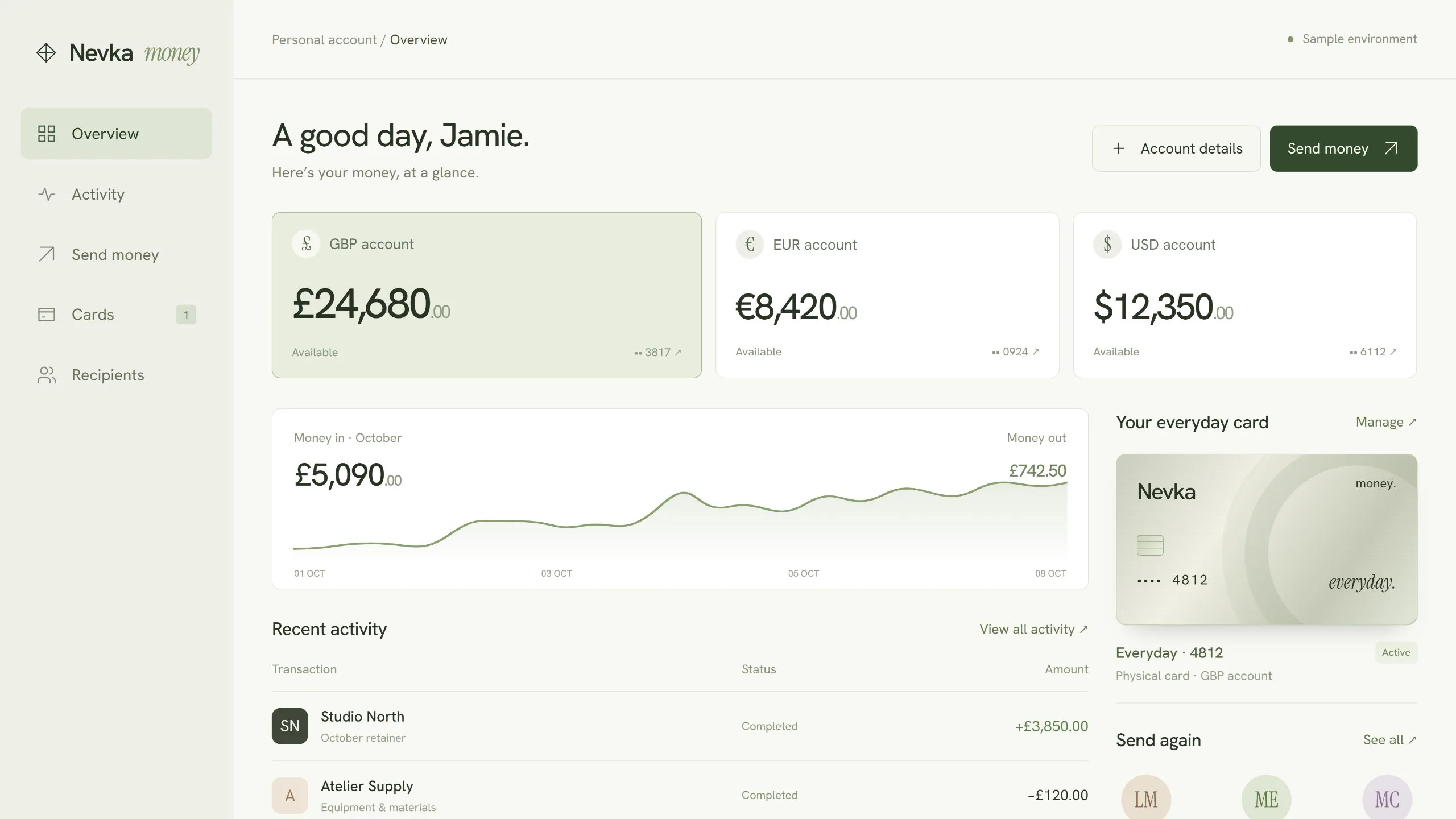Click the −£120.00 amount

1058,795
